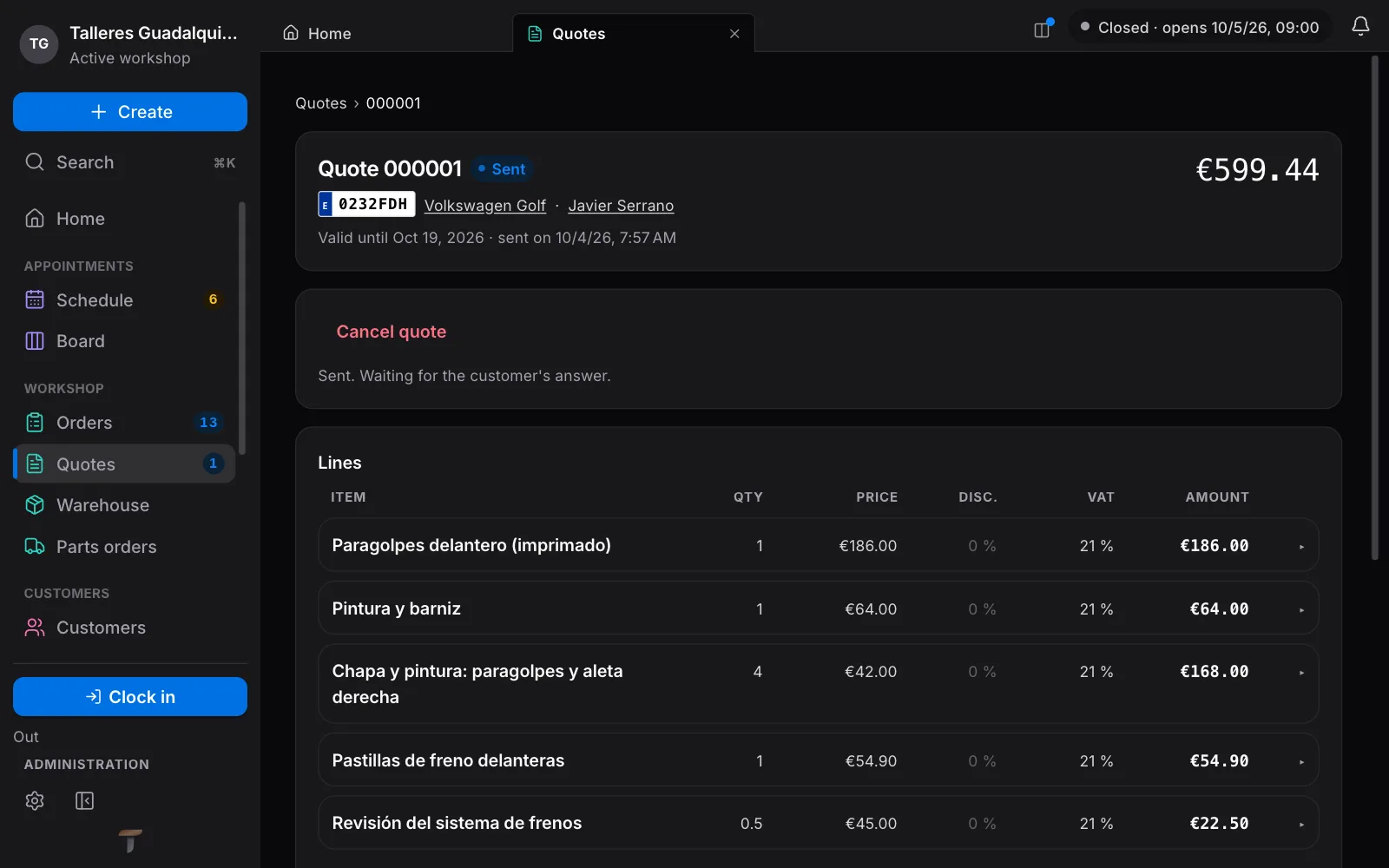The width and height of the screenshot is (1389, 868).
Task: Click the €186.00 amount value
Action: pos(1215,546)
